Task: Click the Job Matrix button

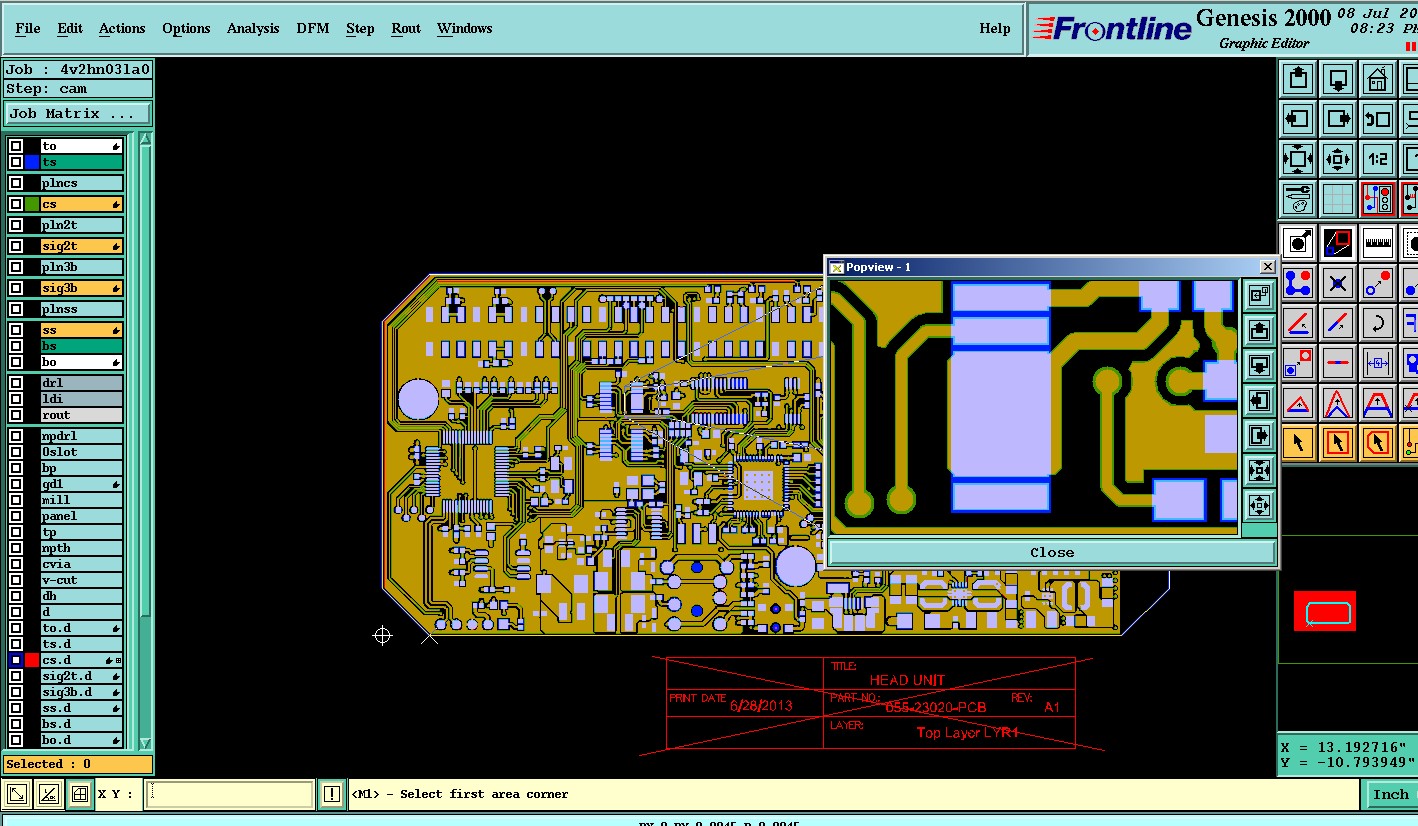Action: [78, 113]
